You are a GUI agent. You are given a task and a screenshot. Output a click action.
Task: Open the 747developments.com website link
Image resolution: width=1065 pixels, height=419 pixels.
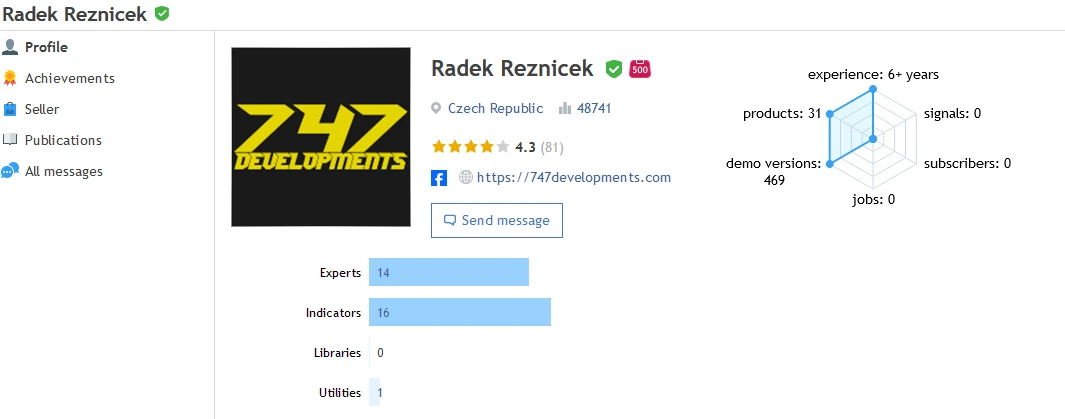tap(574, 178)
